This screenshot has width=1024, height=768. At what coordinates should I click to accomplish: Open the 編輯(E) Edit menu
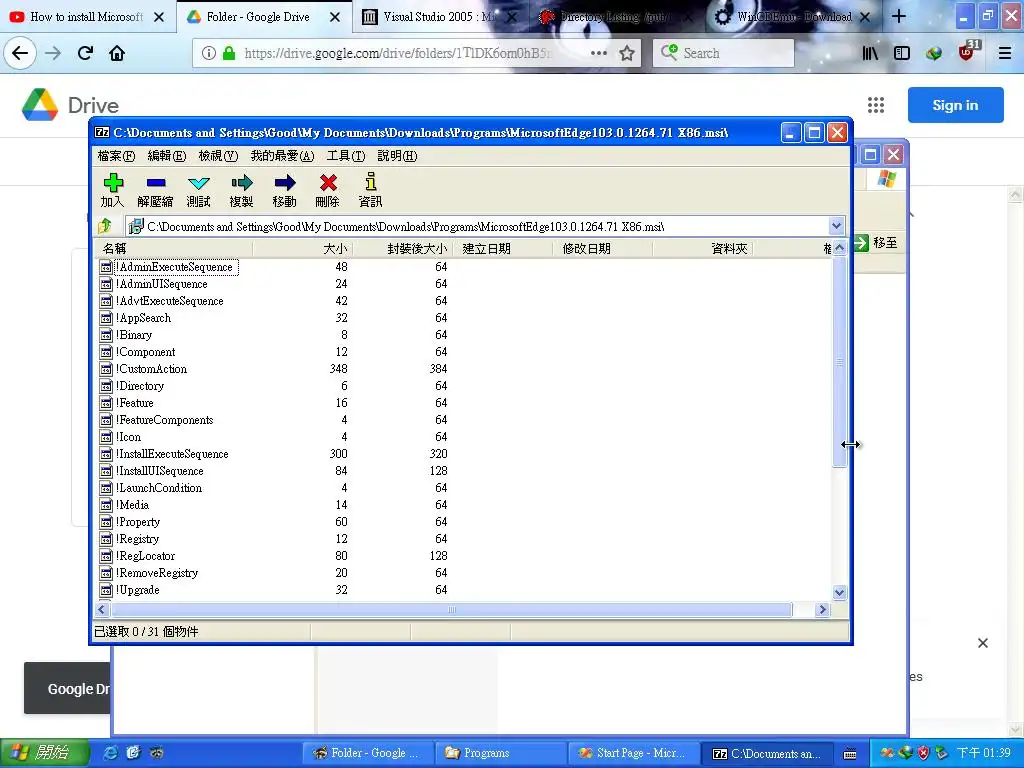(167, 156)
